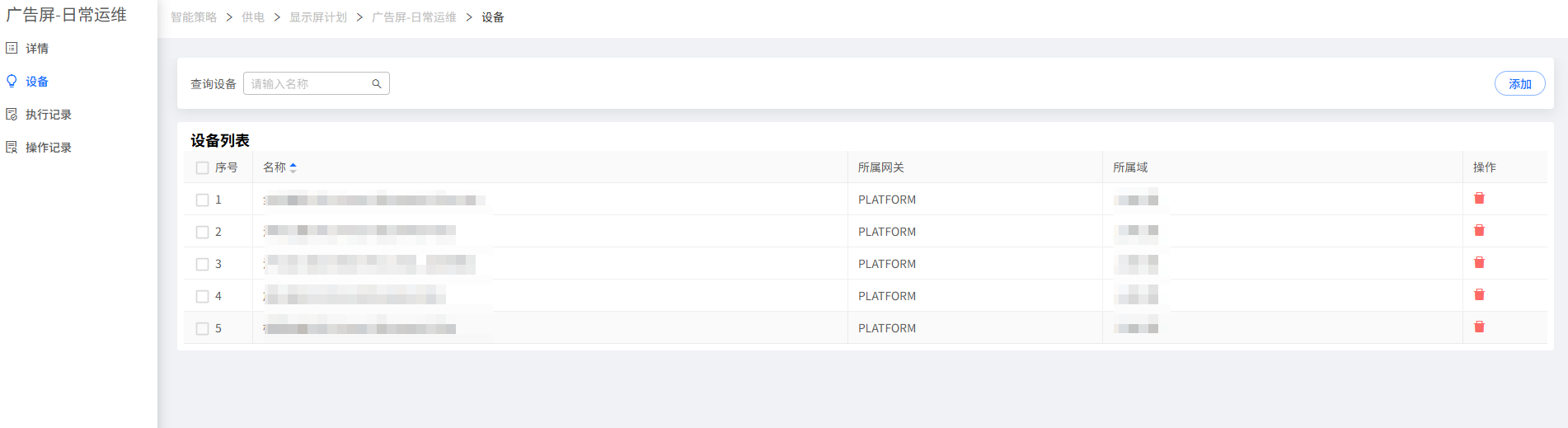
Task: Delete device in row 1
Action: click(x=1479, y=198)
